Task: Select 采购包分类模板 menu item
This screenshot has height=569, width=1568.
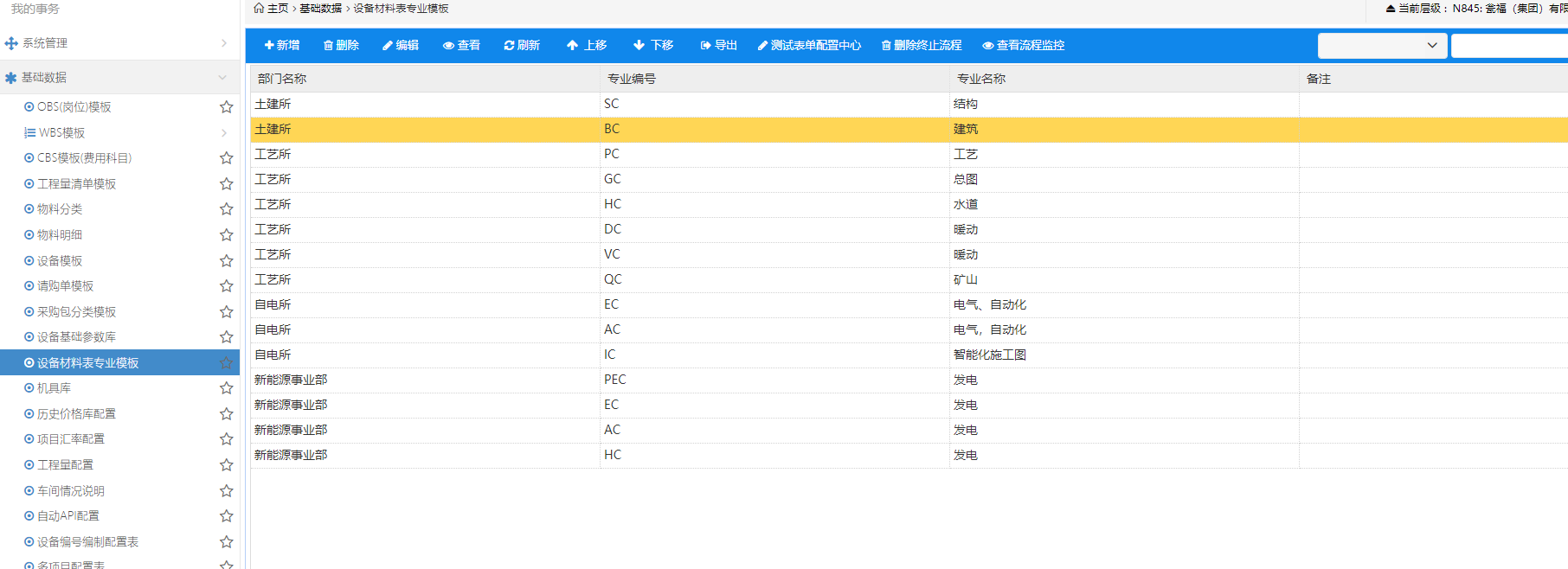Action: 76,312
